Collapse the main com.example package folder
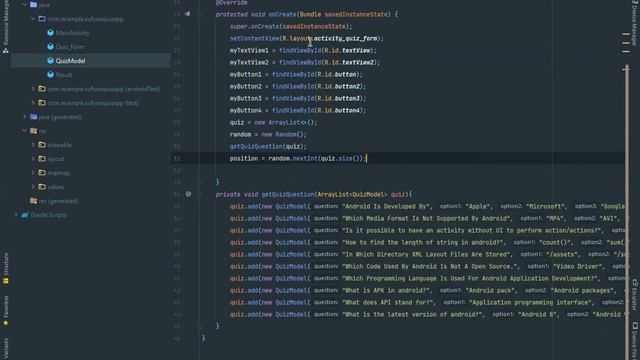 pyautogui.click(x=33, y=18)
